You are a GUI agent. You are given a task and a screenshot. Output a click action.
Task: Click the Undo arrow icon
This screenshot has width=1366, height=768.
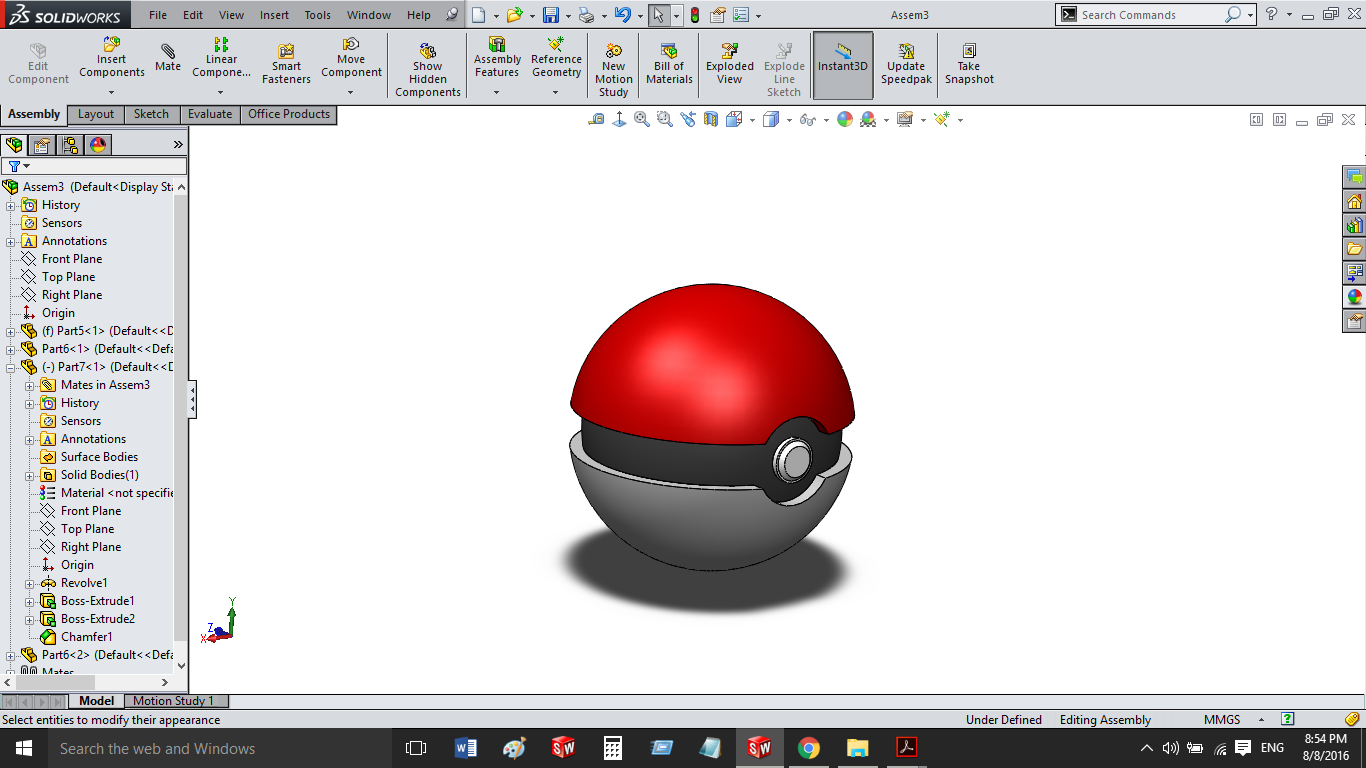623,15
